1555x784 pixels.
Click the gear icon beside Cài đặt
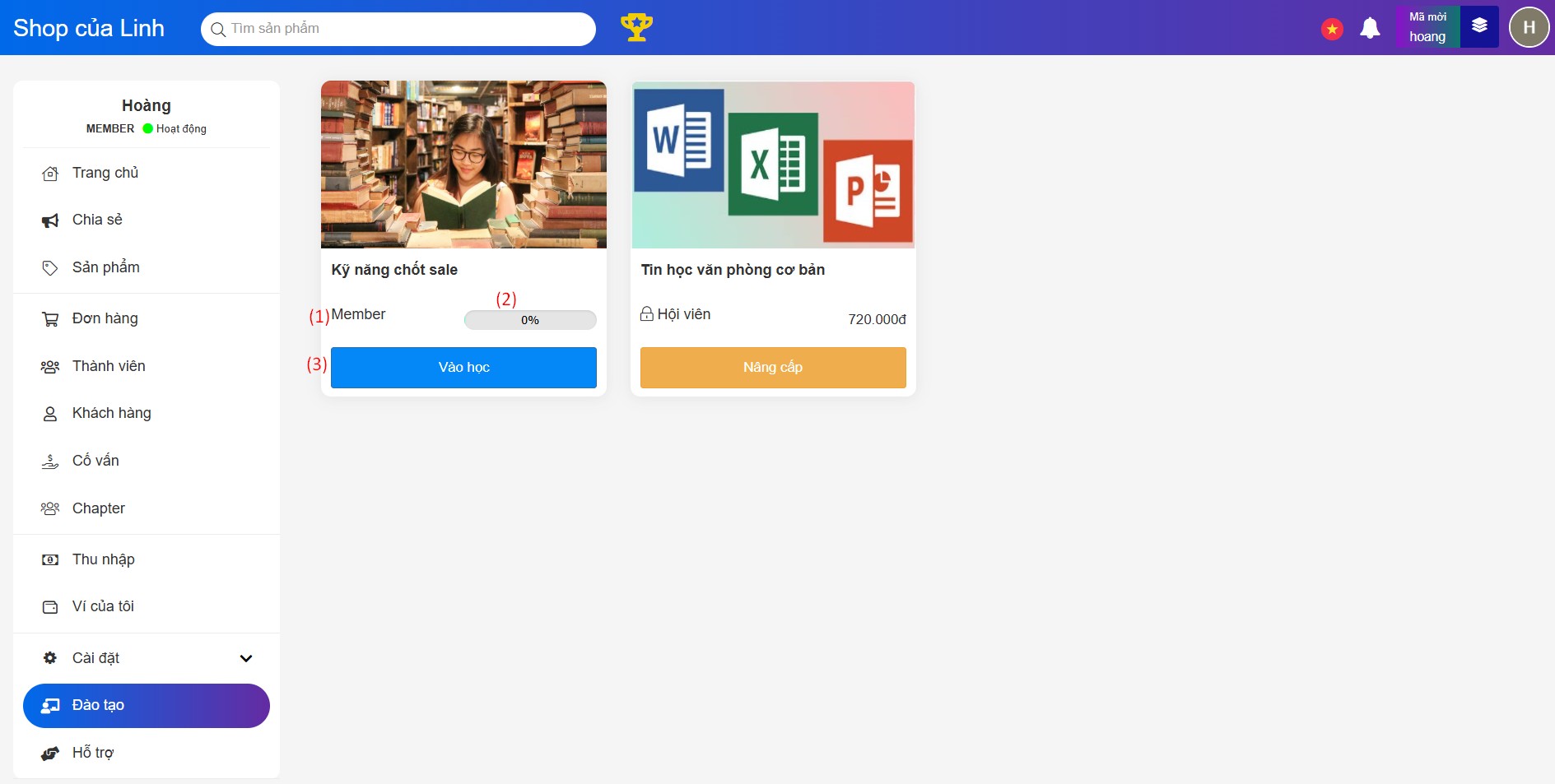(x=50, y=658)
